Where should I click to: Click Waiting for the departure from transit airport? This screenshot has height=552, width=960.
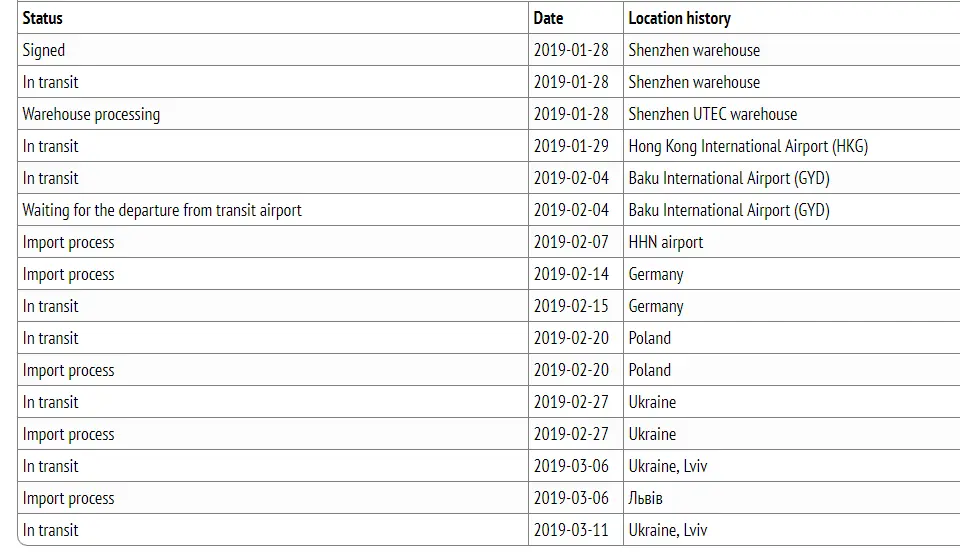(273, 210)
